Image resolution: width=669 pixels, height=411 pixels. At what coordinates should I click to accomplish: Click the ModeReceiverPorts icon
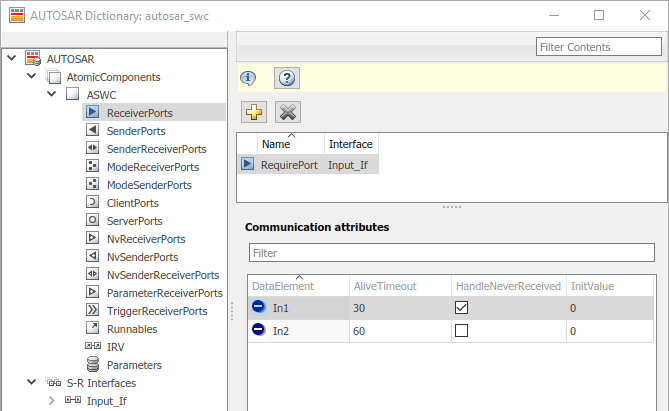(x=92, y=166)
